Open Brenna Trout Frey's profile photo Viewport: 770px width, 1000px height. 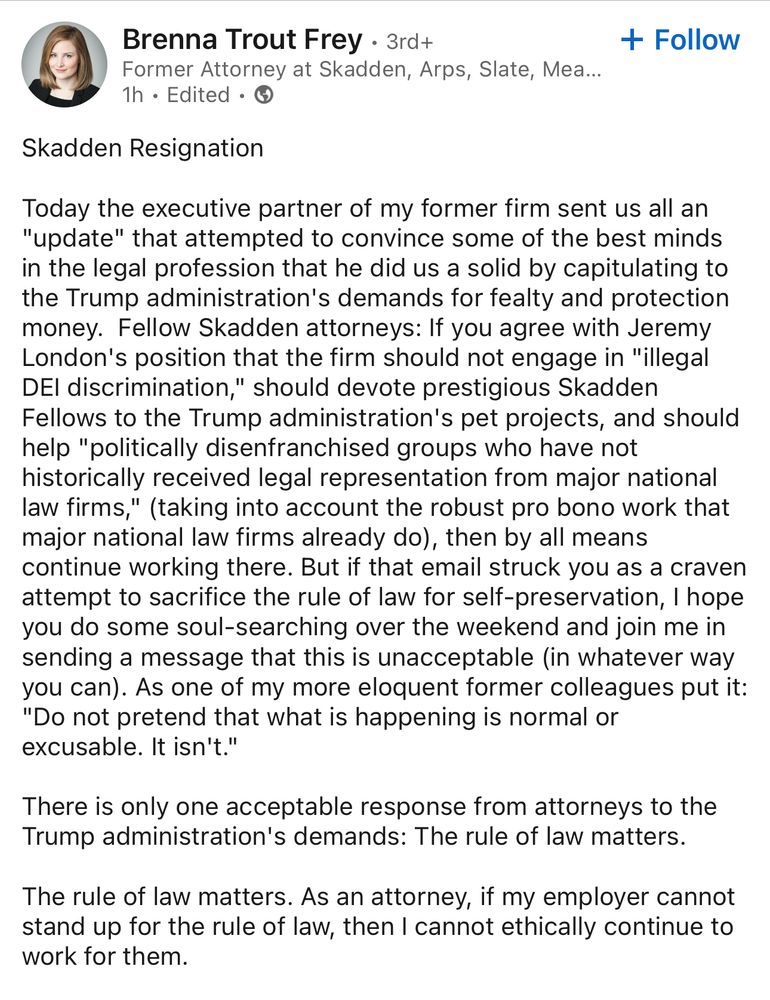coord(64,64)
